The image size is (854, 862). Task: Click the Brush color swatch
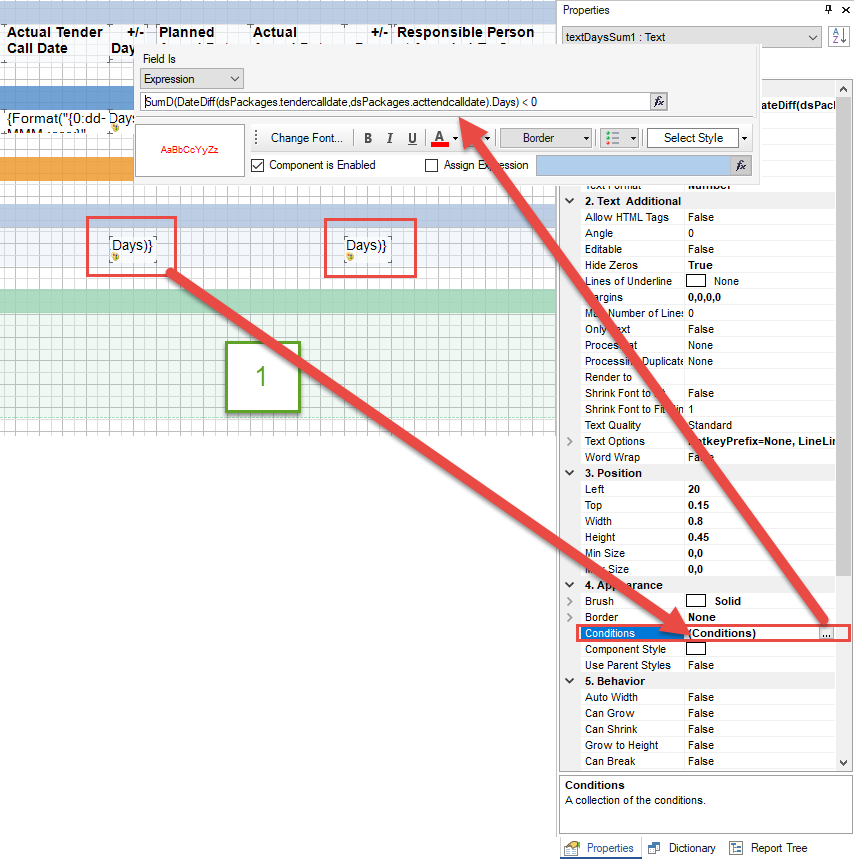[x=696, y=601]
